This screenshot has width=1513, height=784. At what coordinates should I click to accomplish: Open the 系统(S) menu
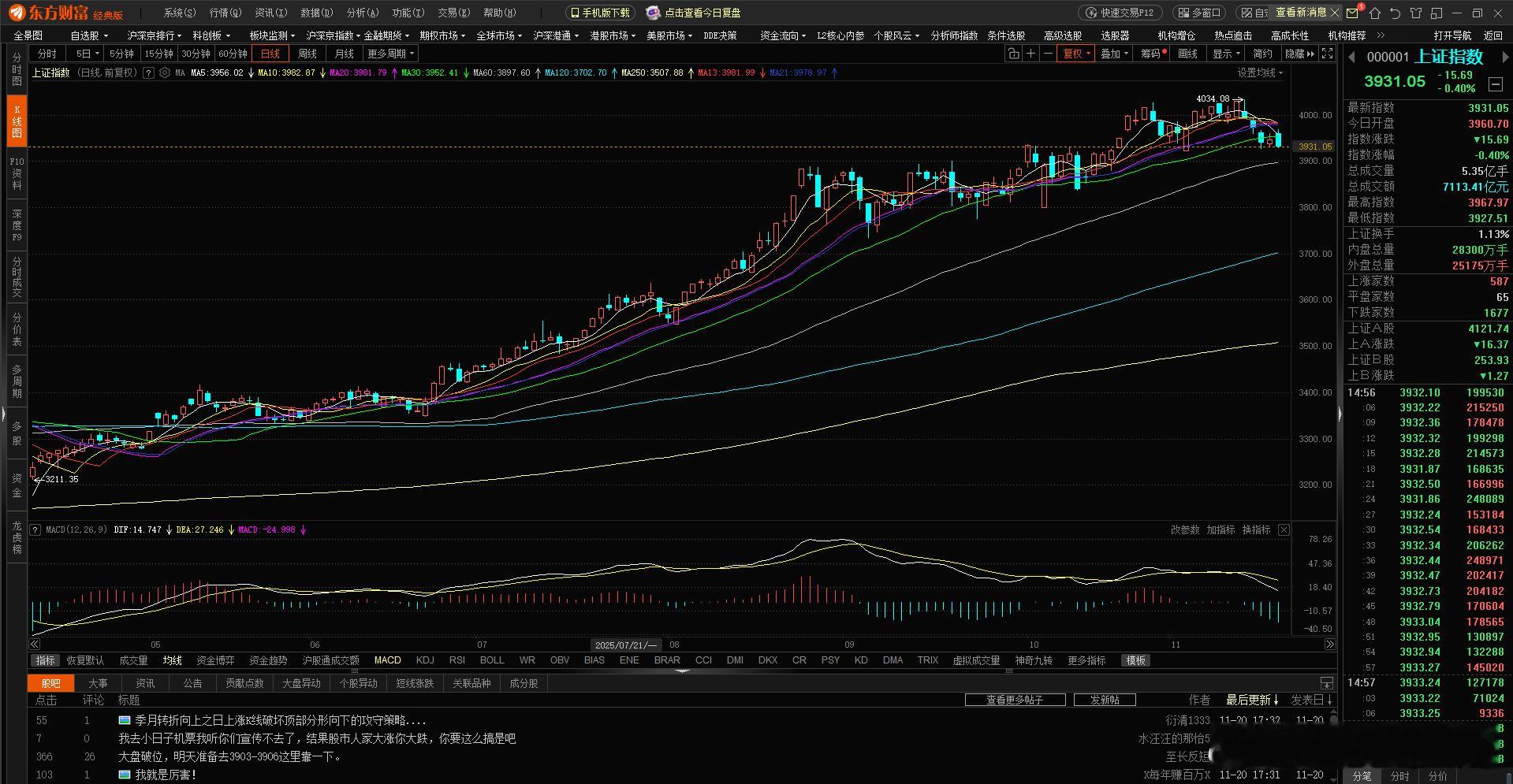[179, 13]
